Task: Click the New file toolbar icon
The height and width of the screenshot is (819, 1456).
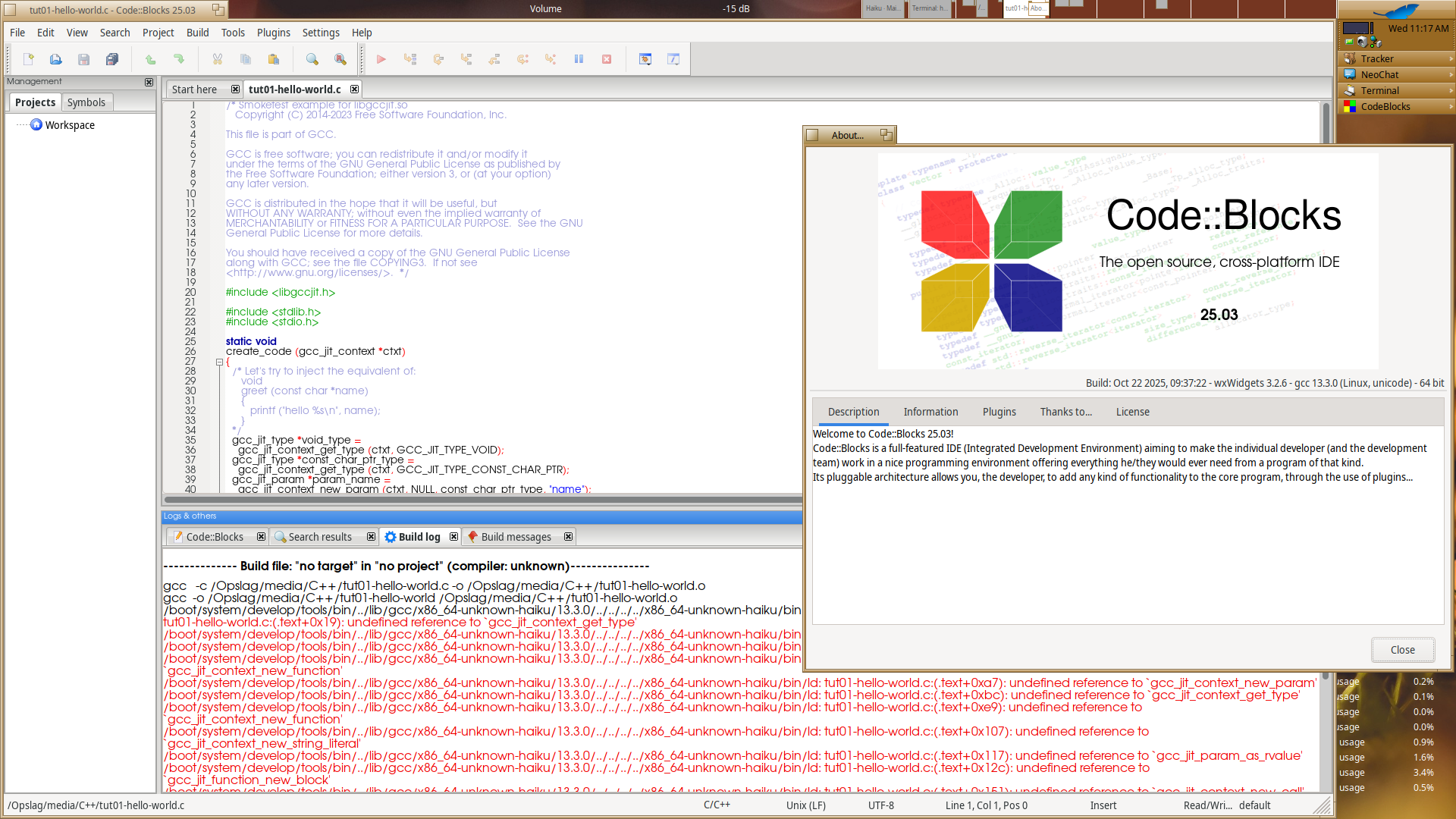Action: pos(28,59)
